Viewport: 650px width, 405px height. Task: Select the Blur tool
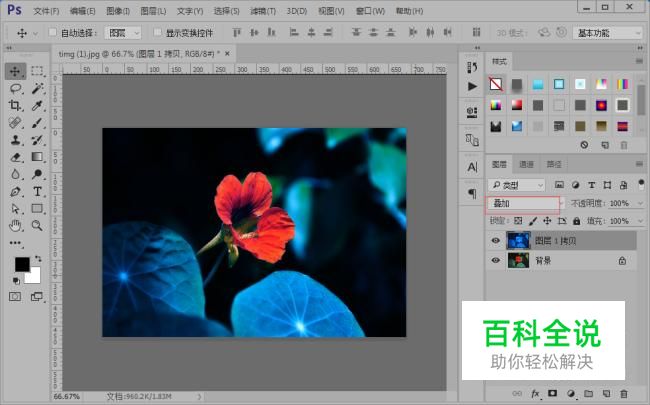15,174
